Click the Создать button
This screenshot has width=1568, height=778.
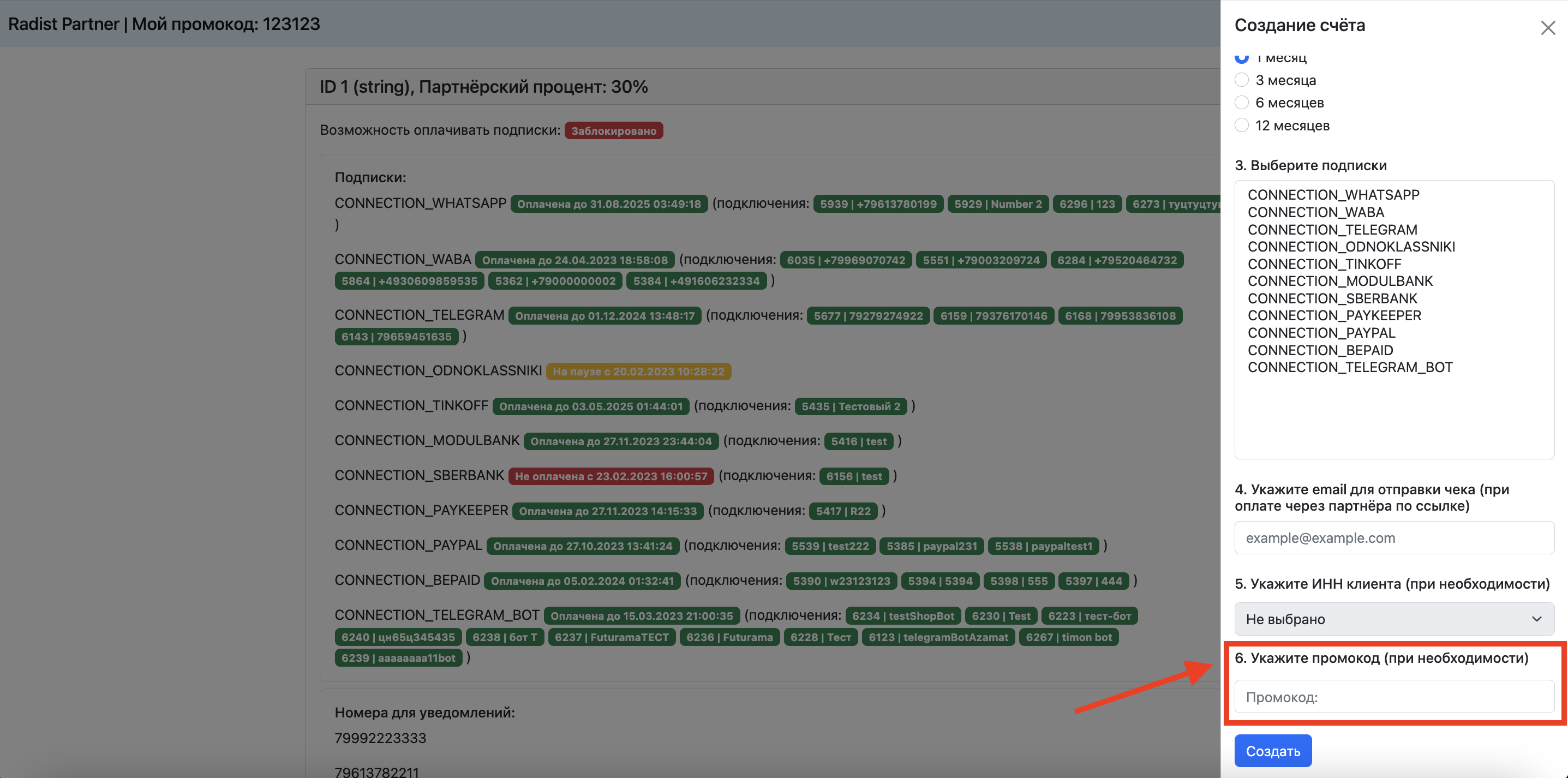click(1272, 751)
